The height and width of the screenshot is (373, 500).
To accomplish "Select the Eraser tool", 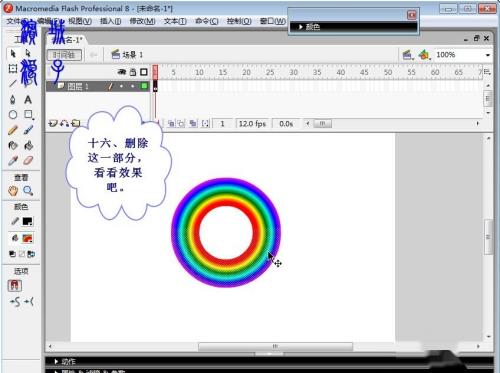I will [x=28, y=161].
